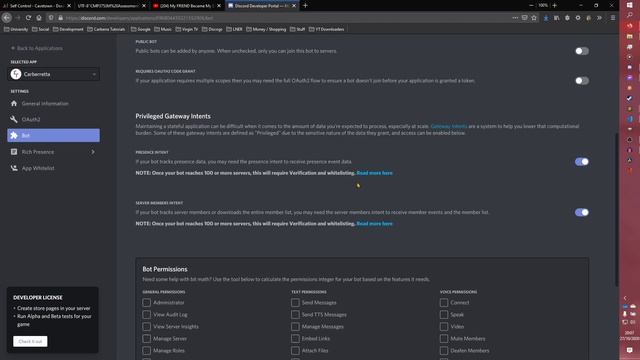Open Money / Shopping bookmarks folder
The image size is (640, 360).
click(266, 29)
